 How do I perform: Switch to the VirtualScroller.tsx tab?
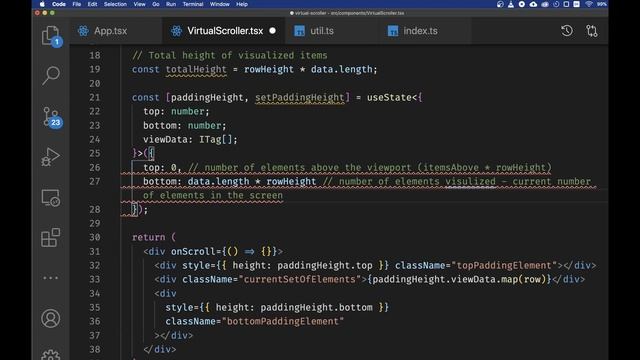tap(225, 31)
